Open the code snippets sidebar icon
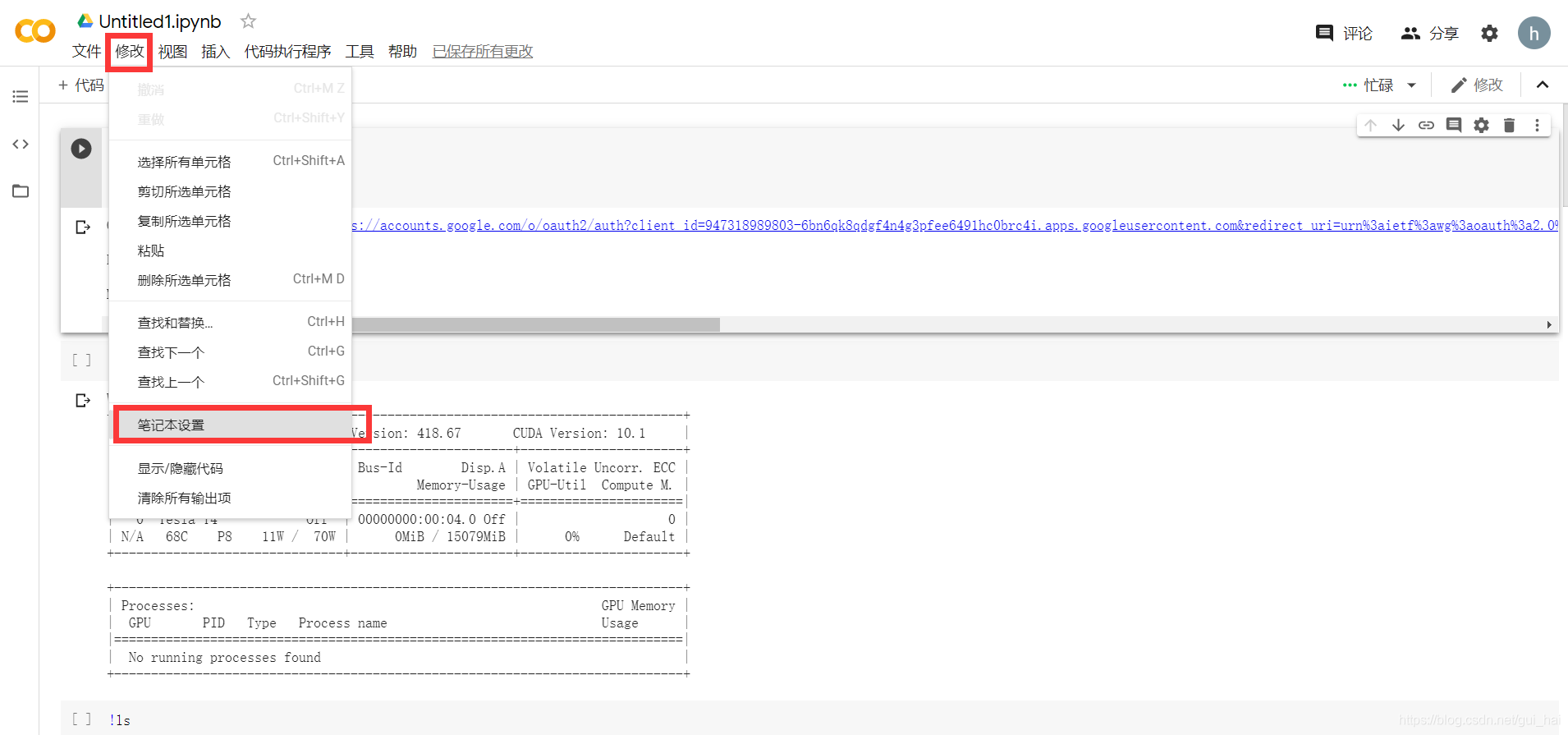The width and height of the screenshot is (1568, 735). pyautogui.click(x=21, y=144)
